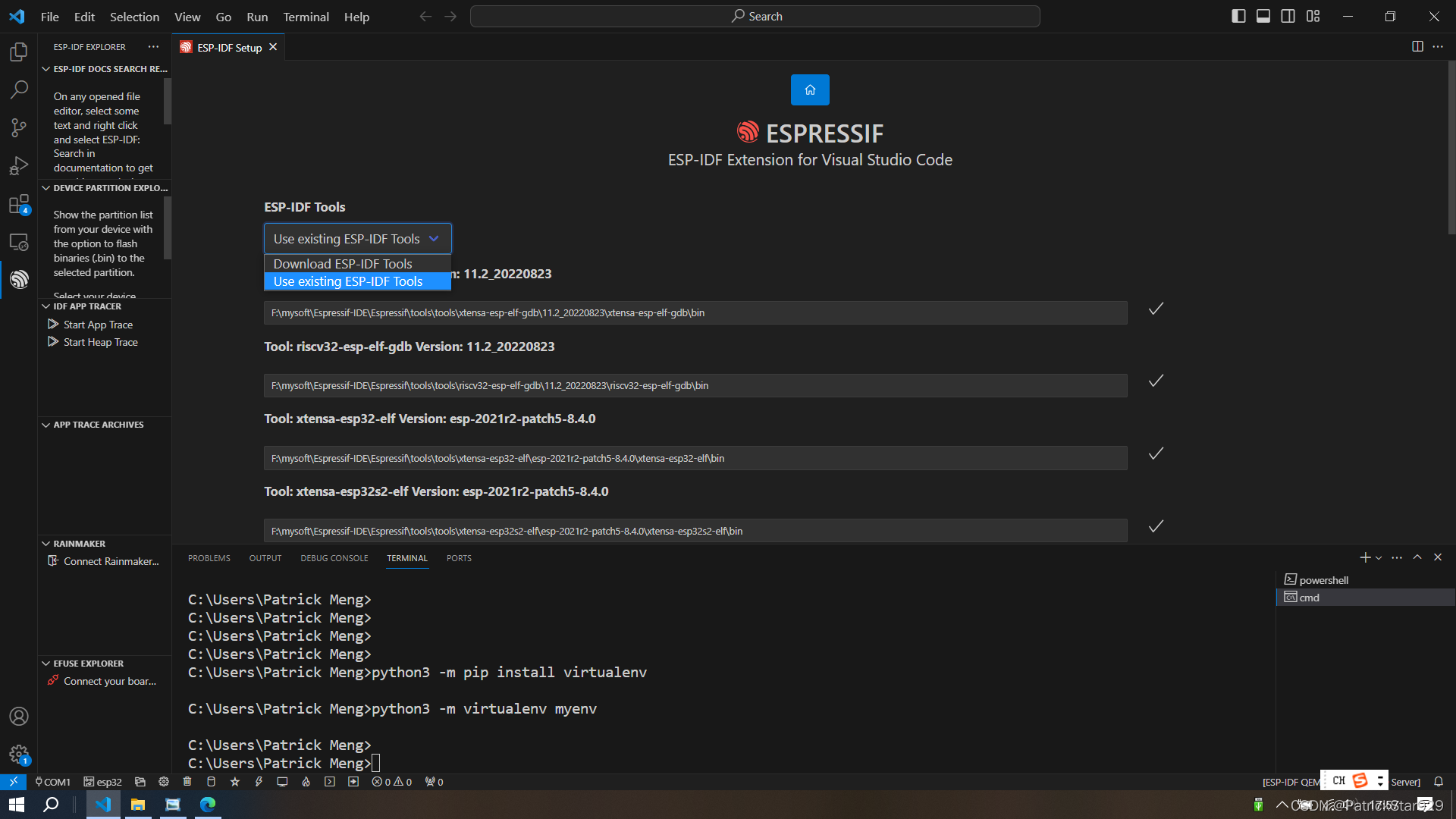This screenshot has height=819, width=1456.
Task: Collapse ESP-IDF Docs Search Results section
Action: [x=105, y=69]
